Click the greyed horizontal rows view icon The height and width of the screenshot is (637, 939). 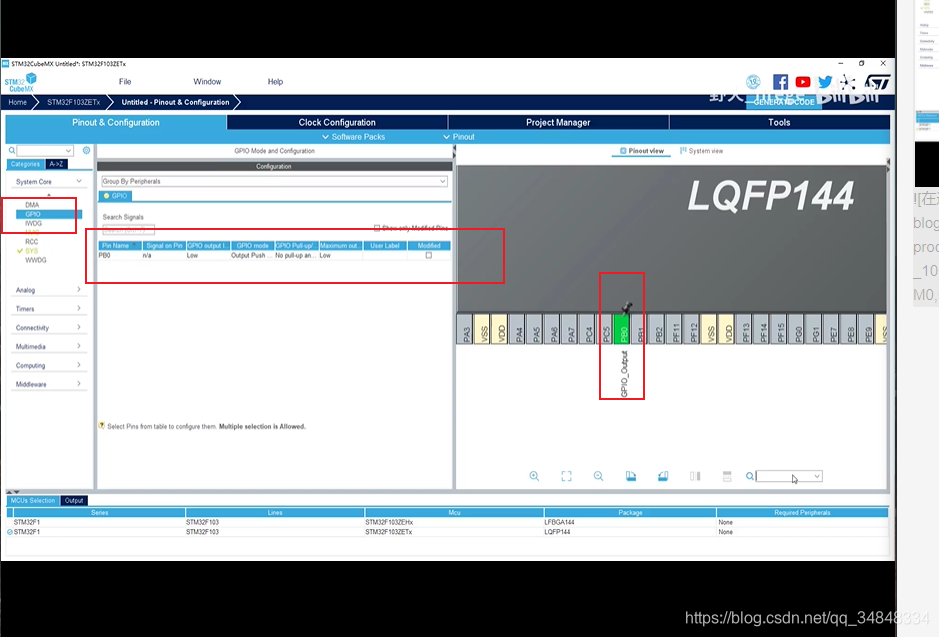pos(727,476)
